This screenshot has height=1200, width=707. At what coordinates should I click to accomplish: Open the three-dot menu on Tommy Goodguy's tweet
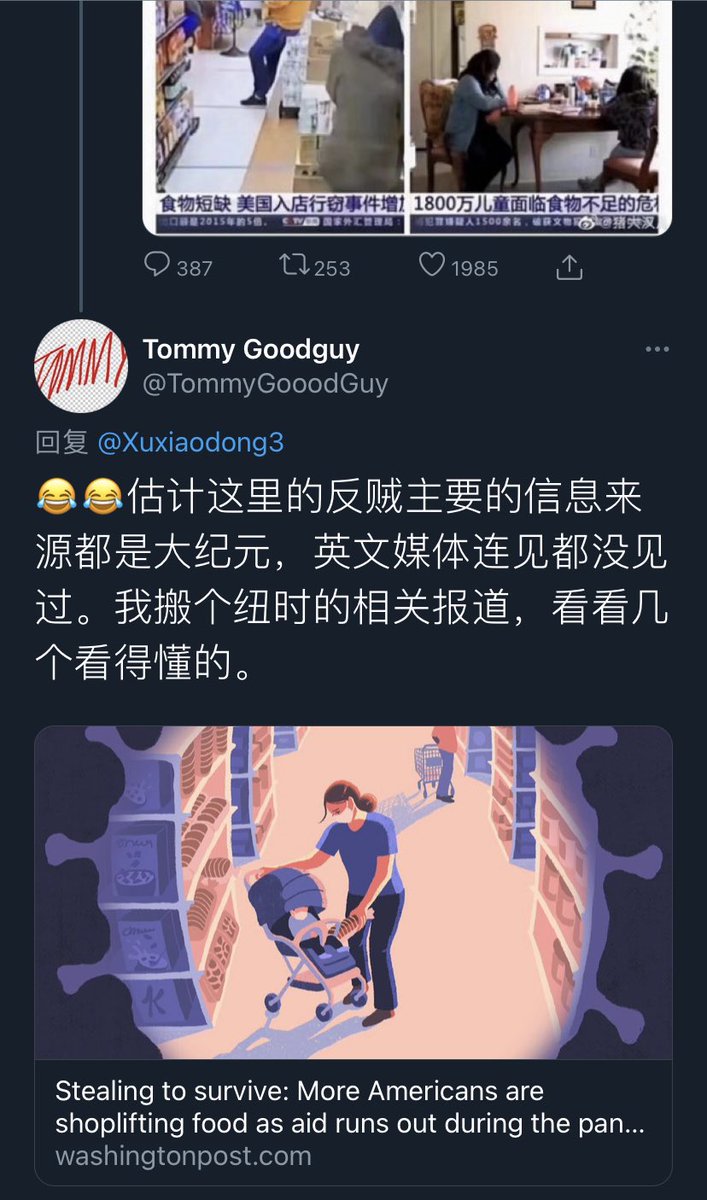(656, 349)
